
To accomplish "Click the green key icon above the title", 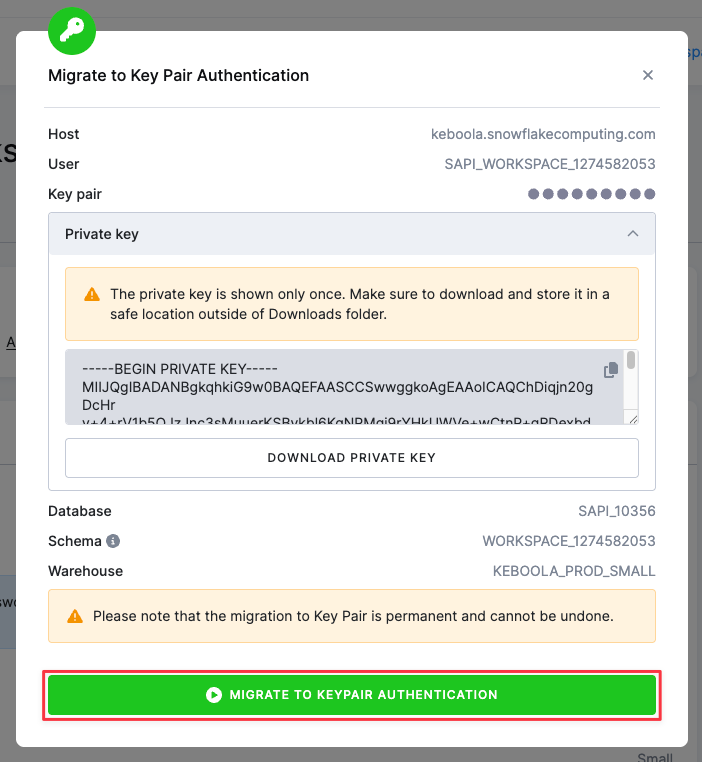I will (72, 31).
